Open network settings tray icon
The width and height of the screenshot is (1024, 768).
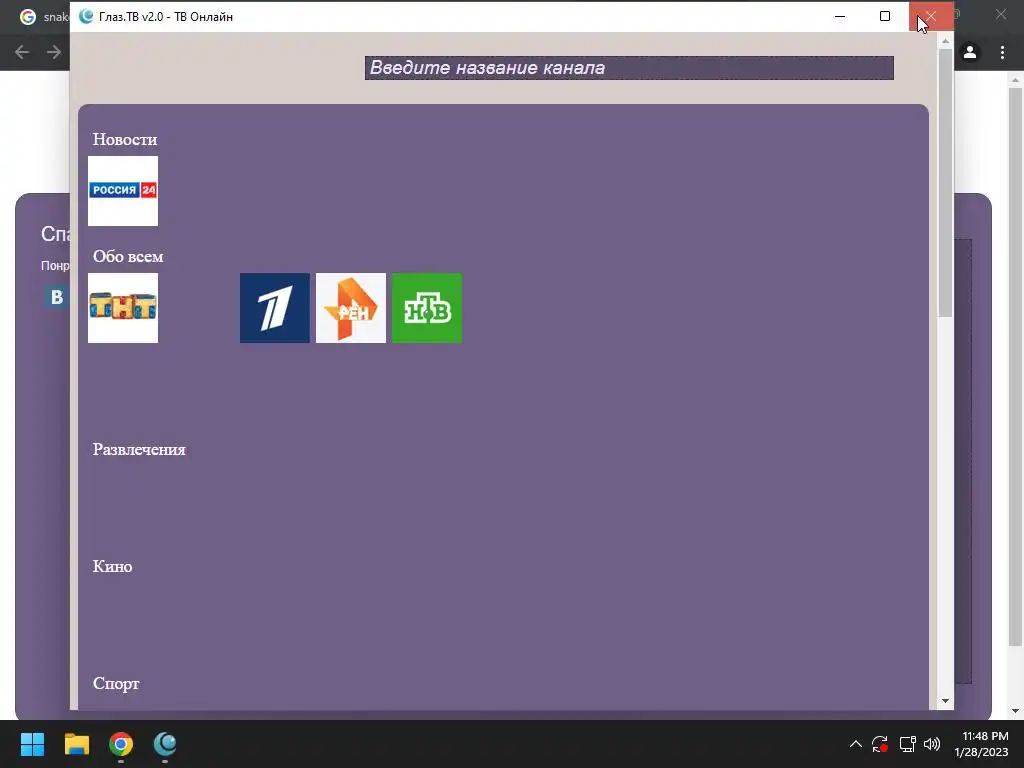(x=907, y=744)
